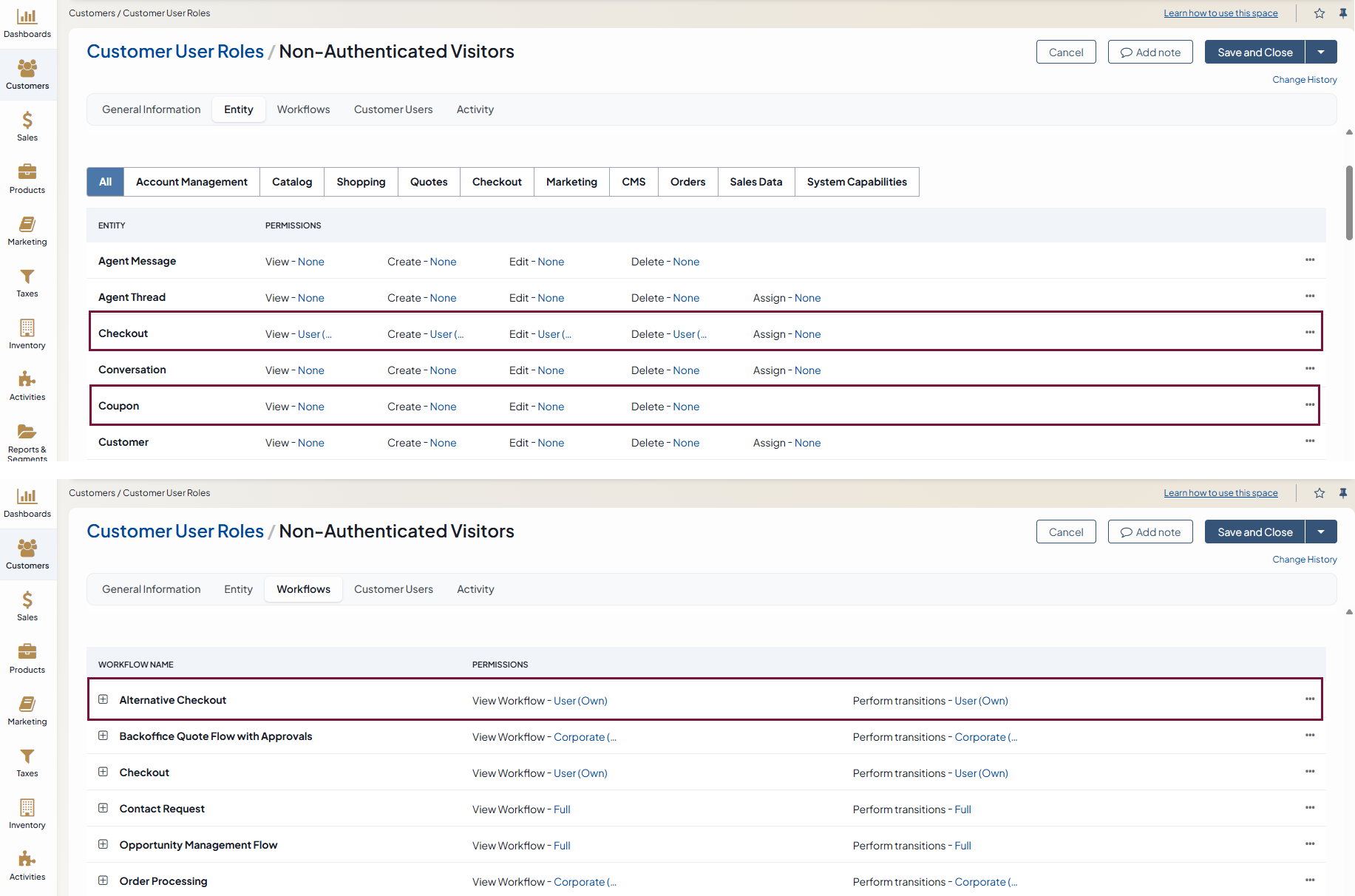The image size is (1355, 896).
Task: Expand the Contact Request workflow row
Action: pos(103,808)
